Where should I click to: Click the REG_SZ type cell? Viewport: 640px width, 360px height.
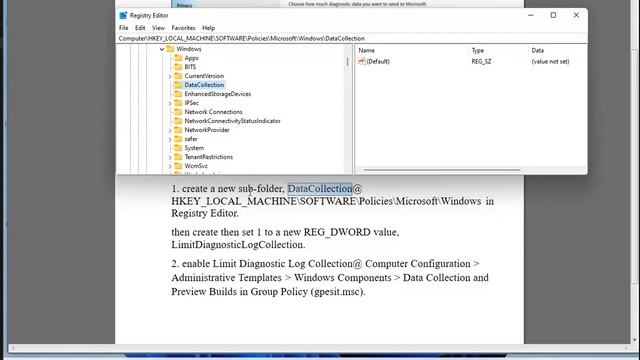click(481, 61)
